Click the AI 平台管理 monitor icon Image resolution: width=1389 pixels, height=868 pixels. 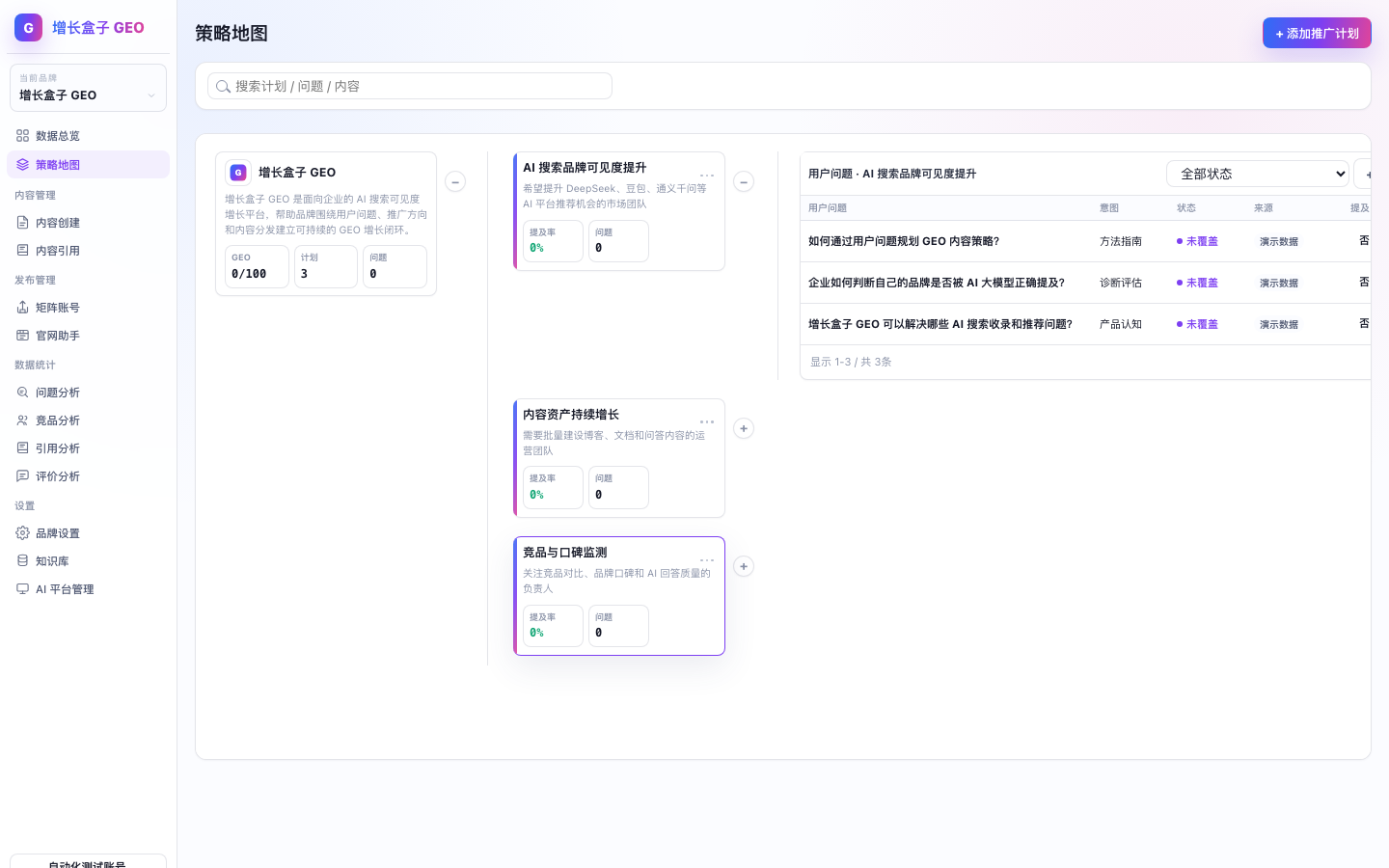tap(22, 589)
